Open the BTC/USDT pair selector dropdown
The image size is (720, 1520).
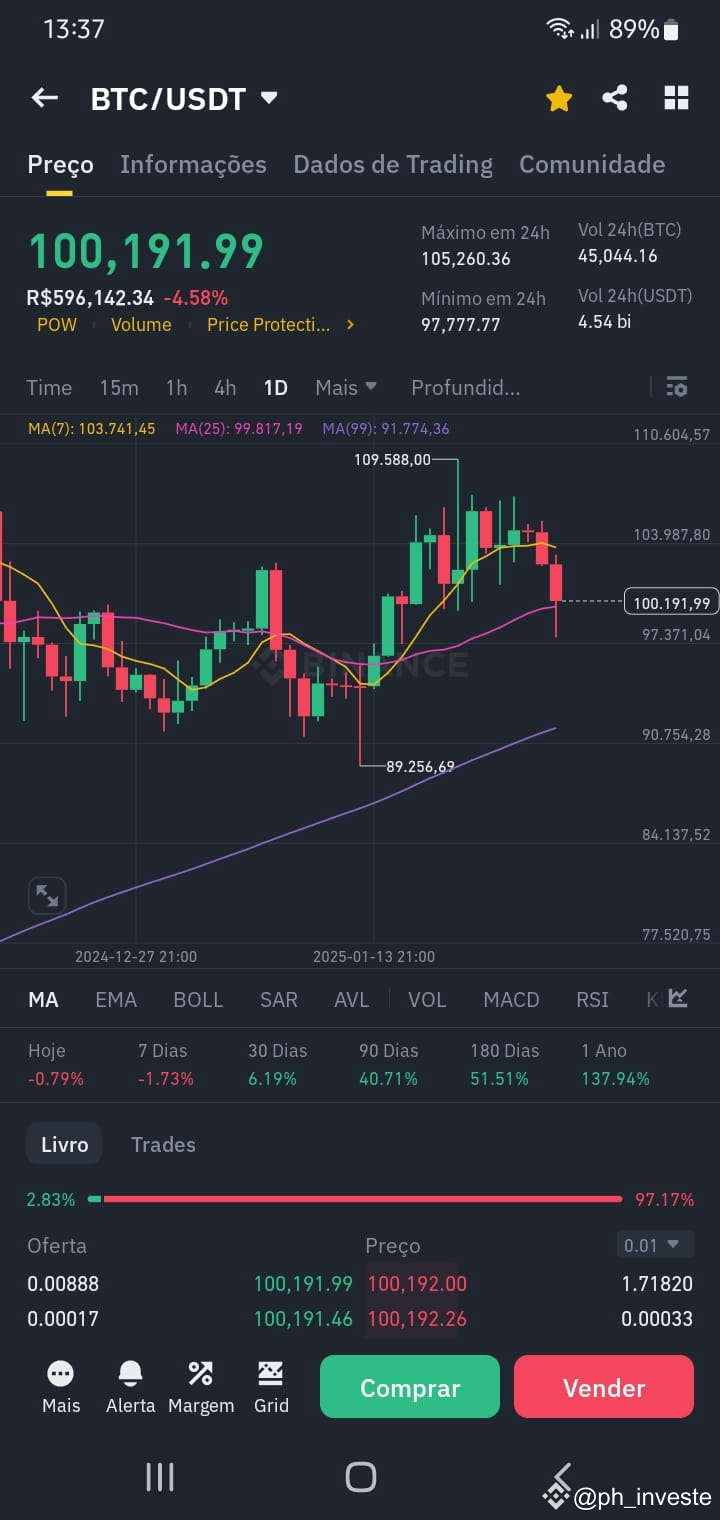(268, 97)
